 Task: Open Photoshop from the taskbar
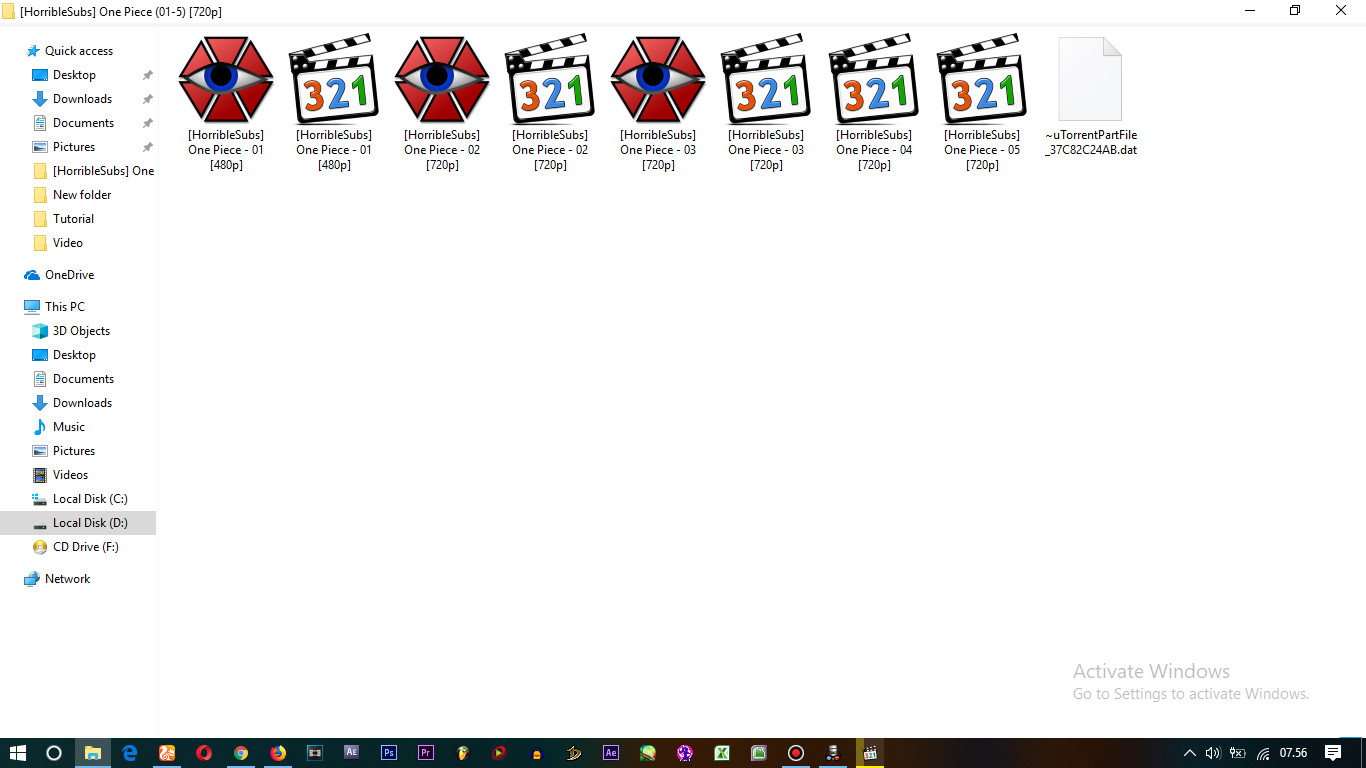coord(389,753)
